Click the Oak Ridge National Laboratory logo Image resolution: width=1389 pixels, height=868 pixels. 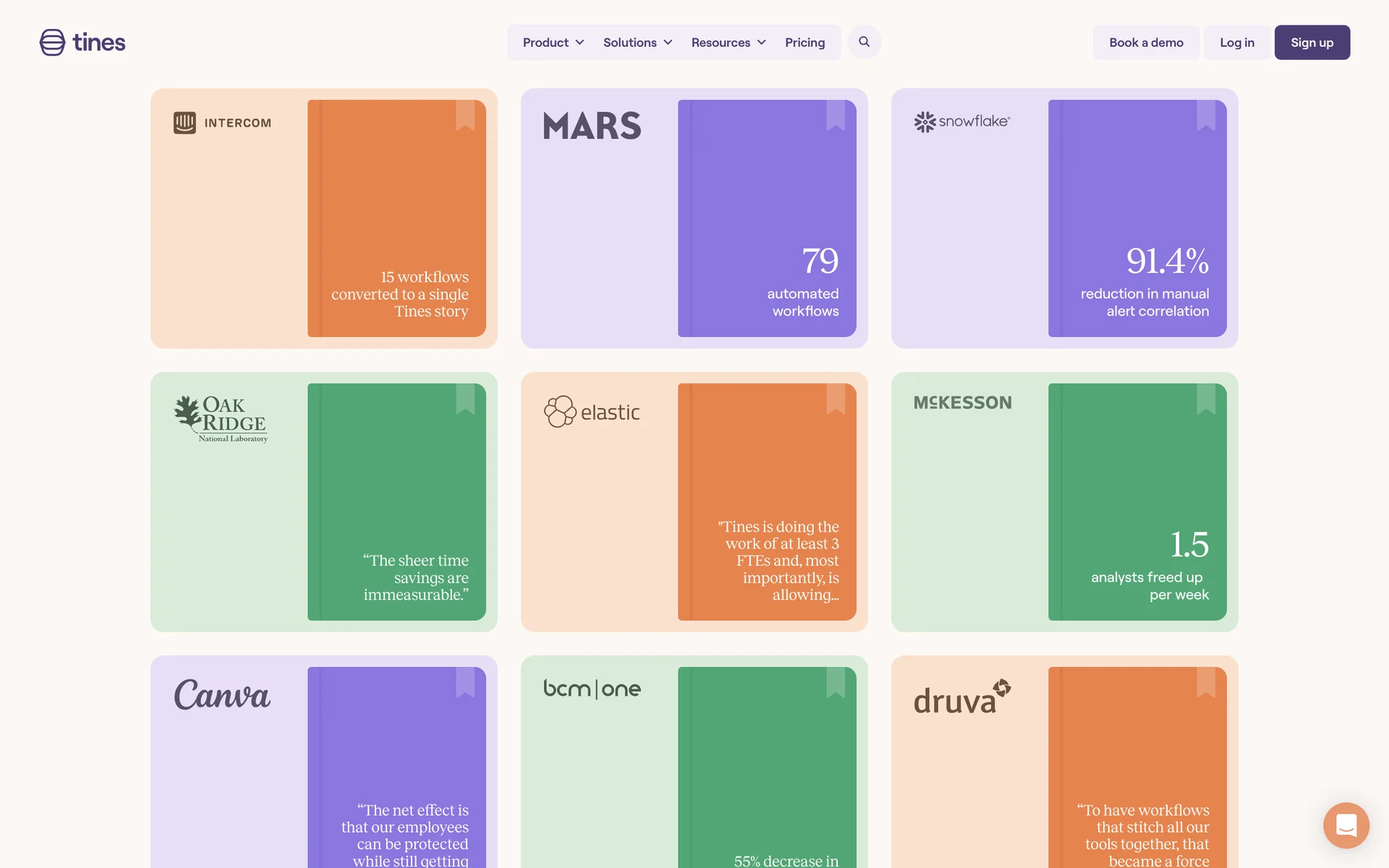pos(221,419)
